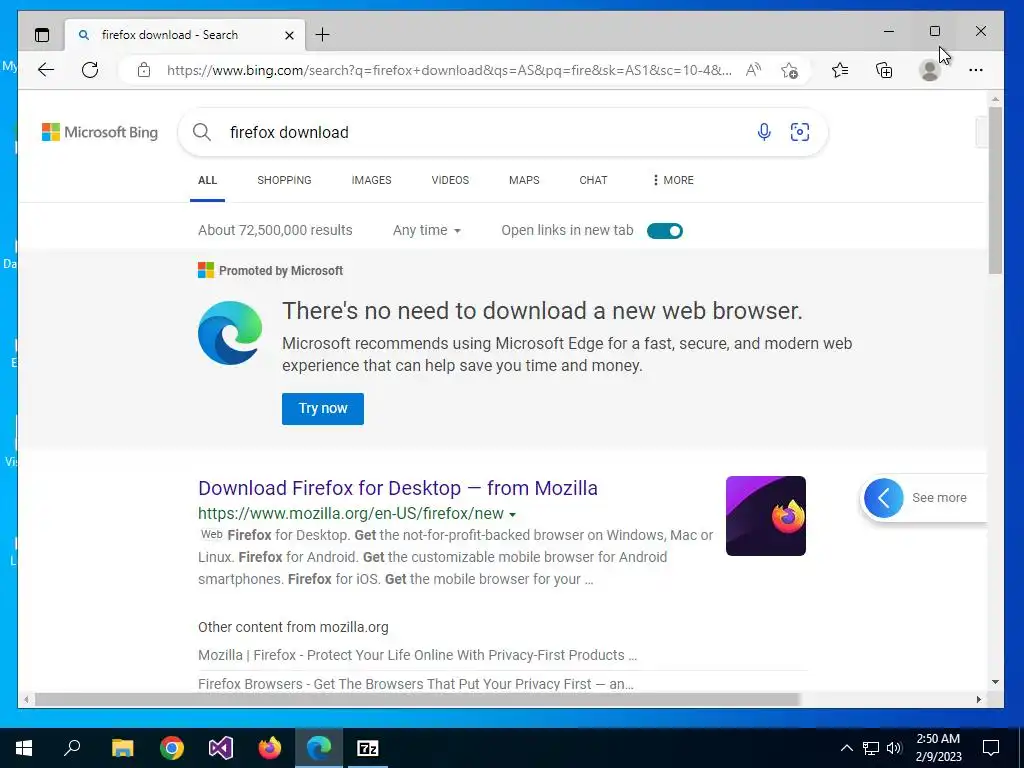This screenshot has width=1024, height=768.
Task: Click the Promoted by Microsoft label
Action: 281,271
